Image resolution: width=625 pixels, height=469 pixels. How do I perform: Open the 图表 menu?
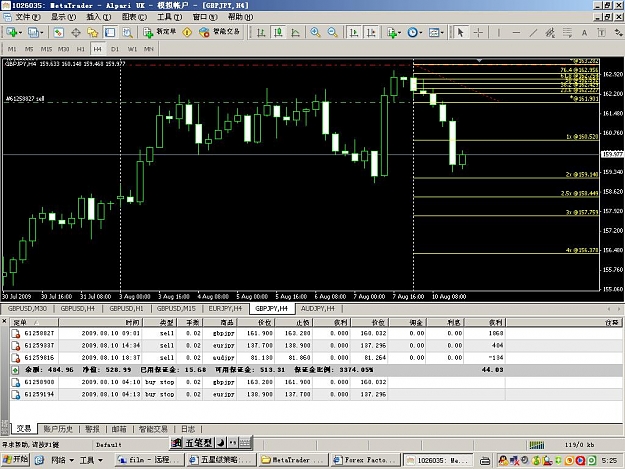coord(134,17)
